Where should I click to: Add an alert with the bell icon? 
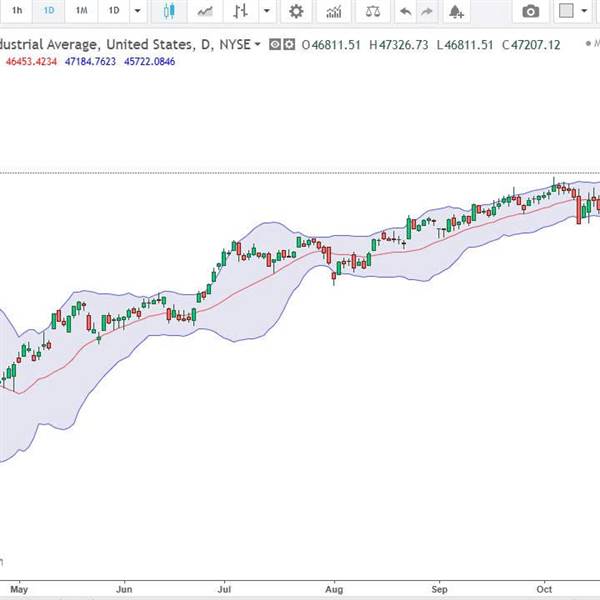click(x=456, y=11)
